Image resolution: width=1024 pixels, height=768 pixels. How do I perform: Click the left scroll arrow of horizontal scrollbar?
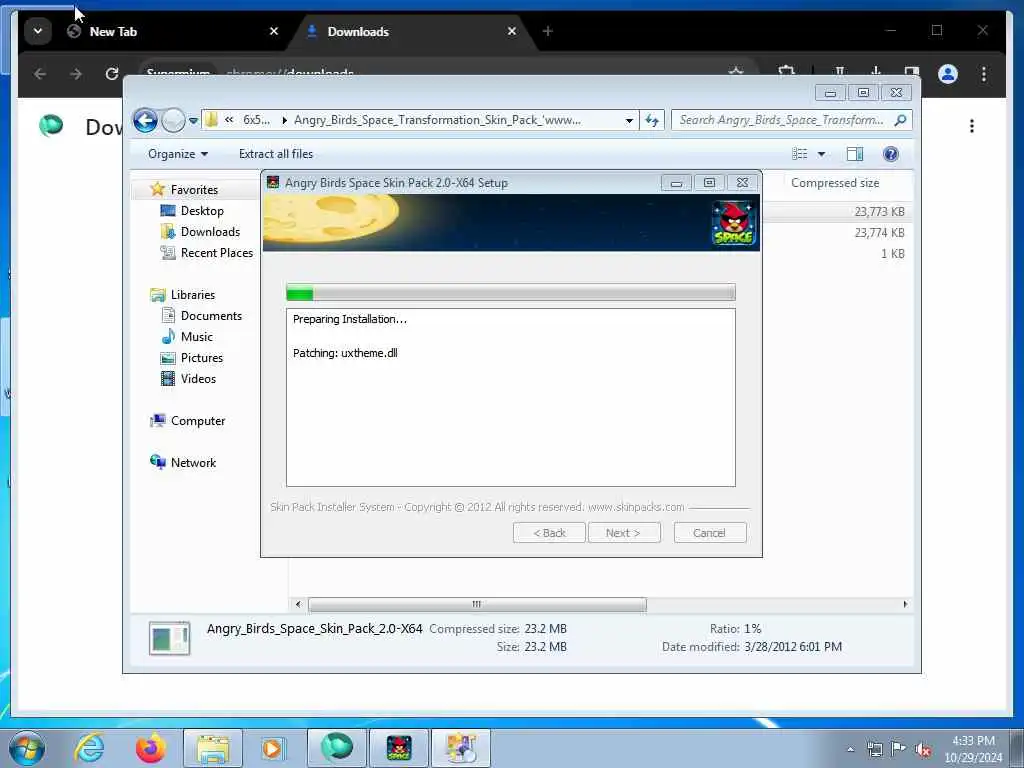[298, 605]
